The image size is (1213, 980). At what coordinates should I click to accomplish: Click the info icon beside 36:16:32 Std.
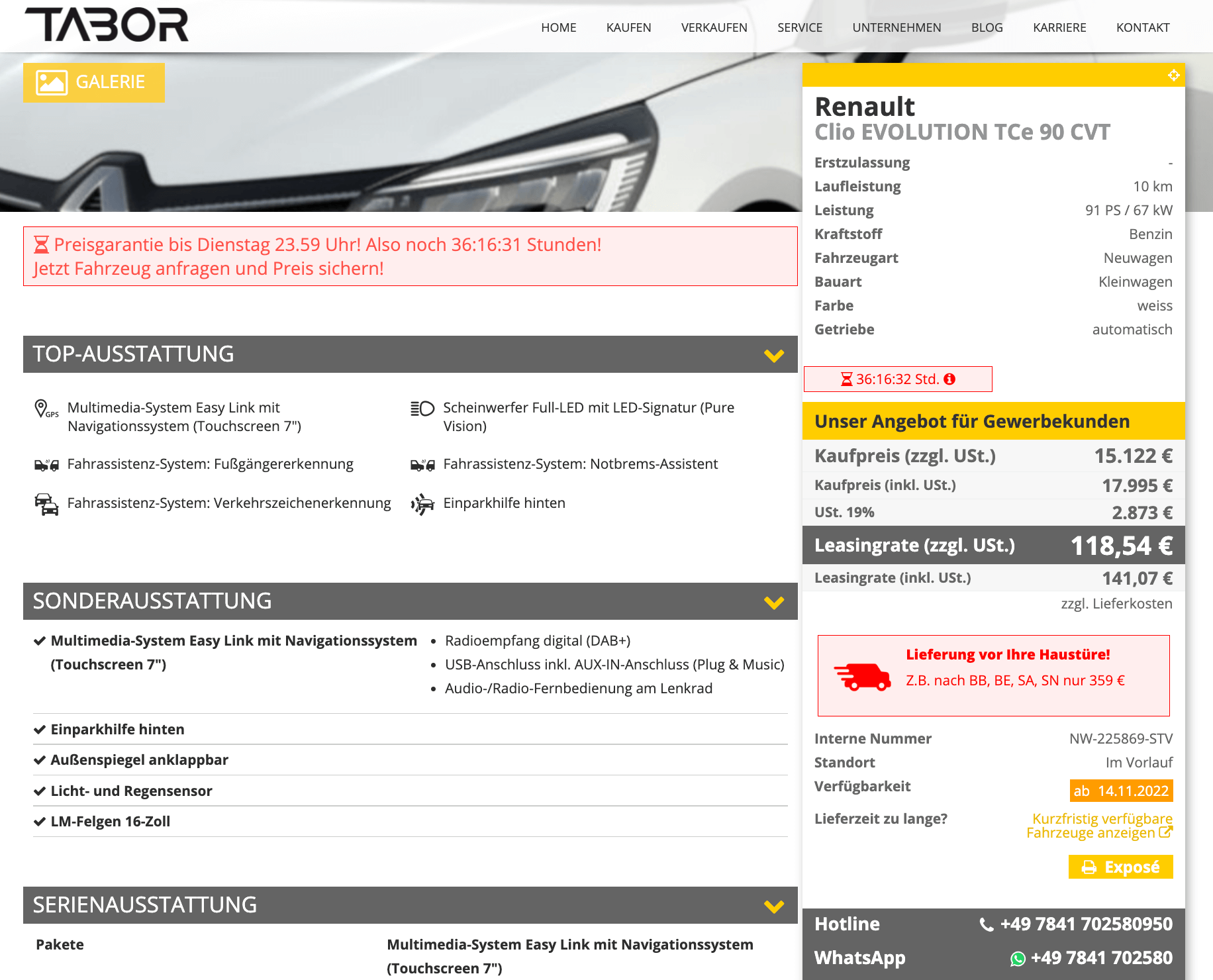[949, 379]
